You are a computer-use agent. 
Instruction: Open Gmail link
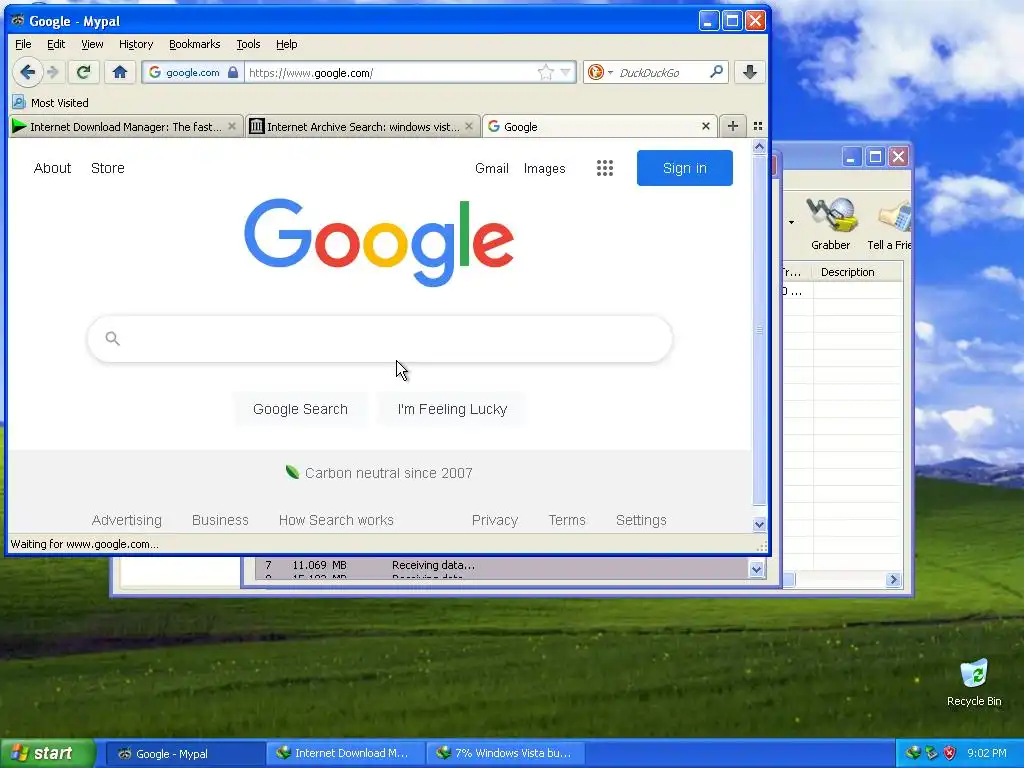(492, 168)
